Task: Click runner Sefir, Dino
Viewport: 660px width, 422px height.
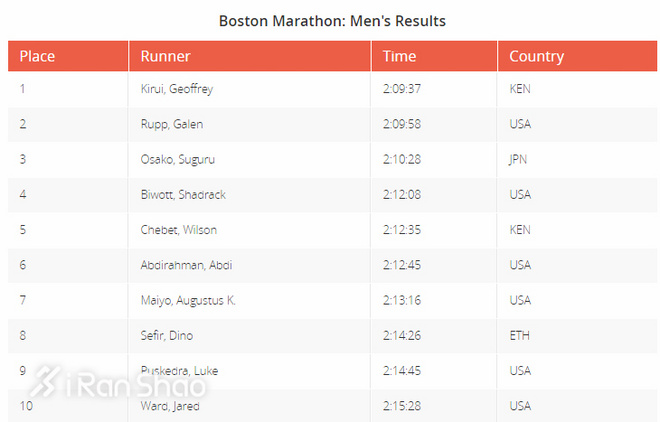Action: (x=166, y=335)
